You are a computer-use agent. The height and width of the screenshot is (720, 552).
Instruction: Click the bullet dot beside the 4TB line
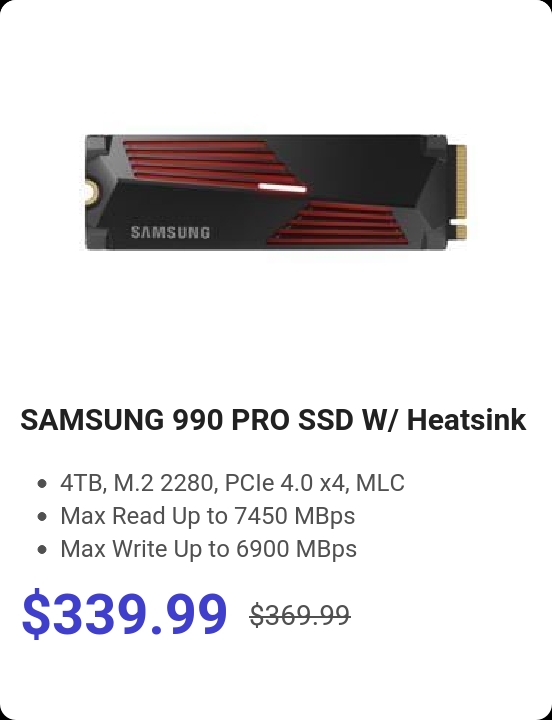click(42, 483)
